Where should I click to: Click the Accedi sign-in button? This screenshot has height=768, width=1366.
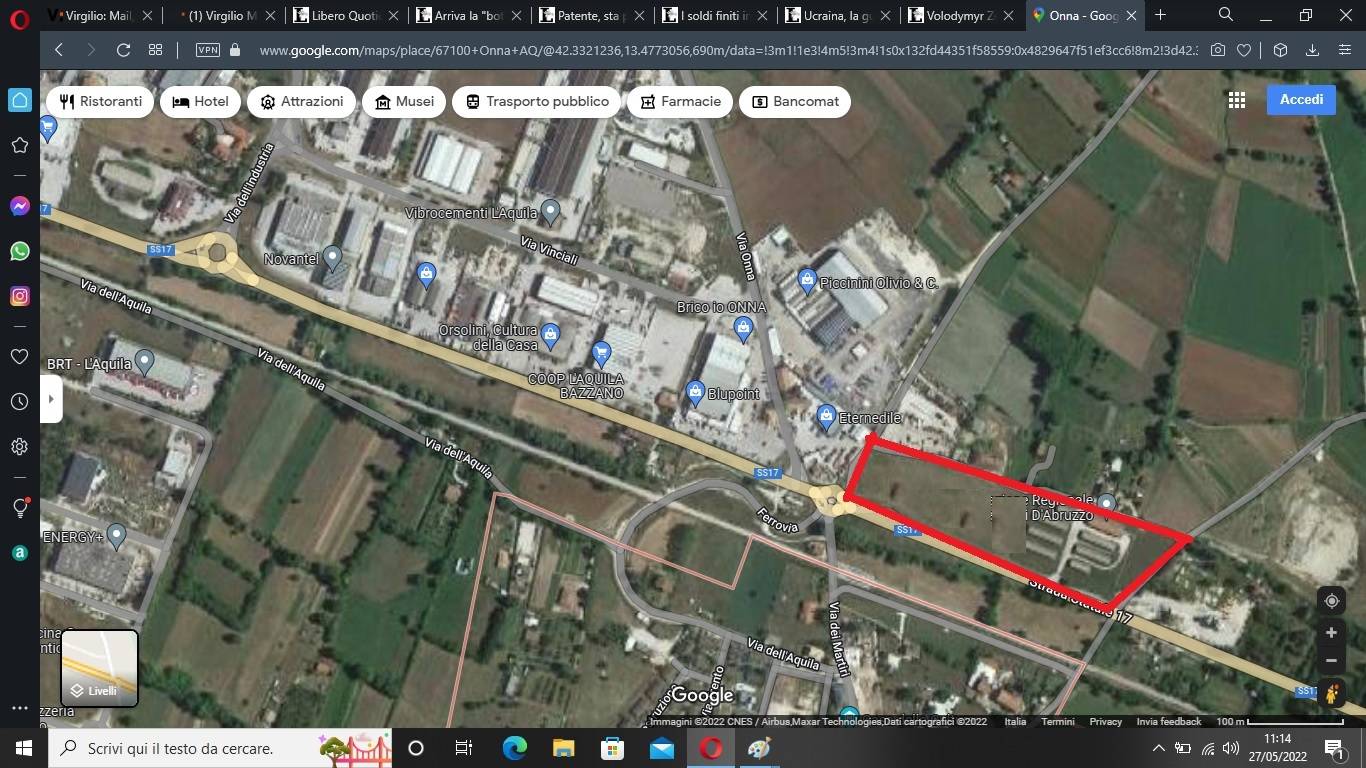click(1300, 99)
